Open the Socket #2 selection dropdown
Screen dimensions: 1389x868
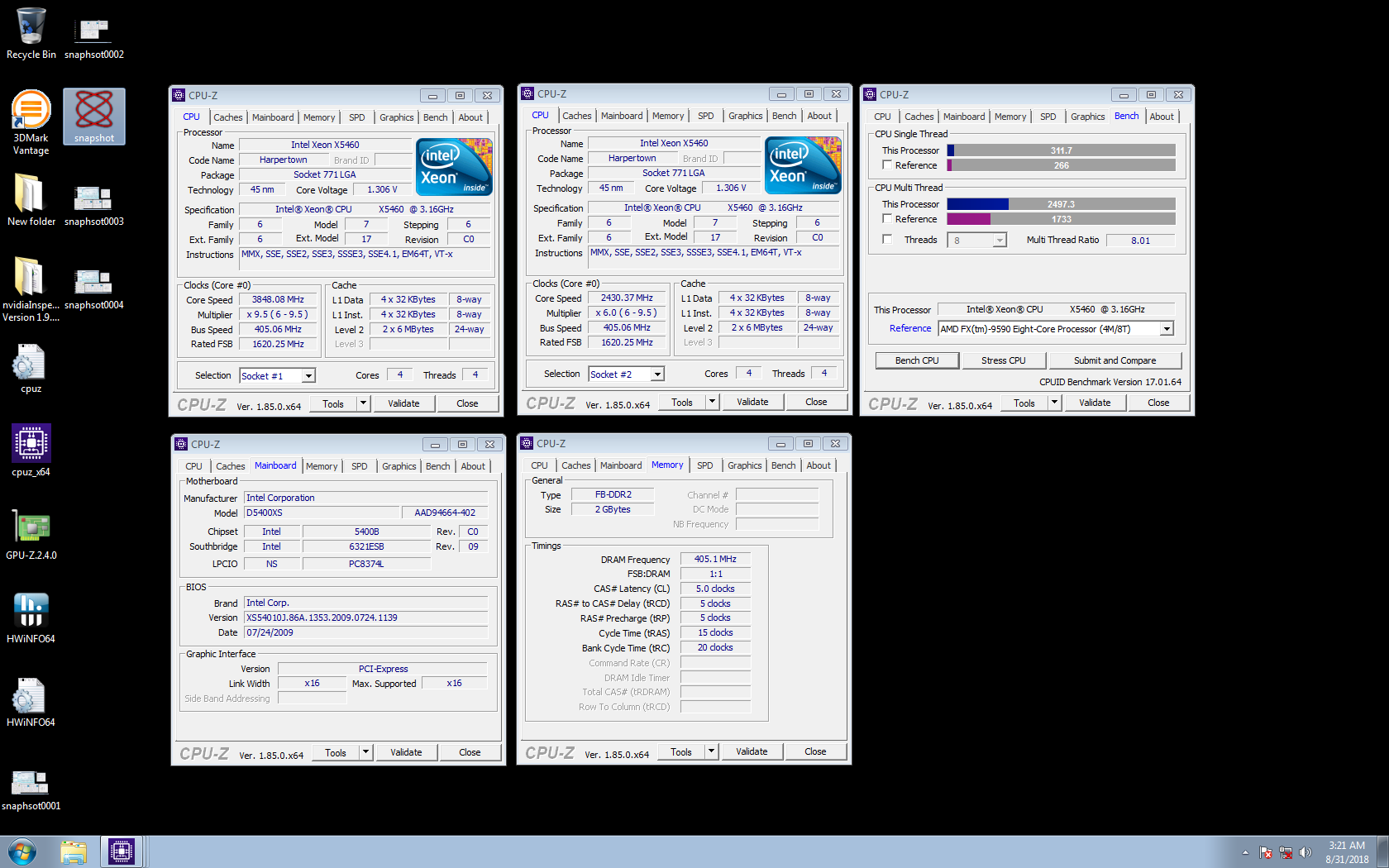point(657,374)
